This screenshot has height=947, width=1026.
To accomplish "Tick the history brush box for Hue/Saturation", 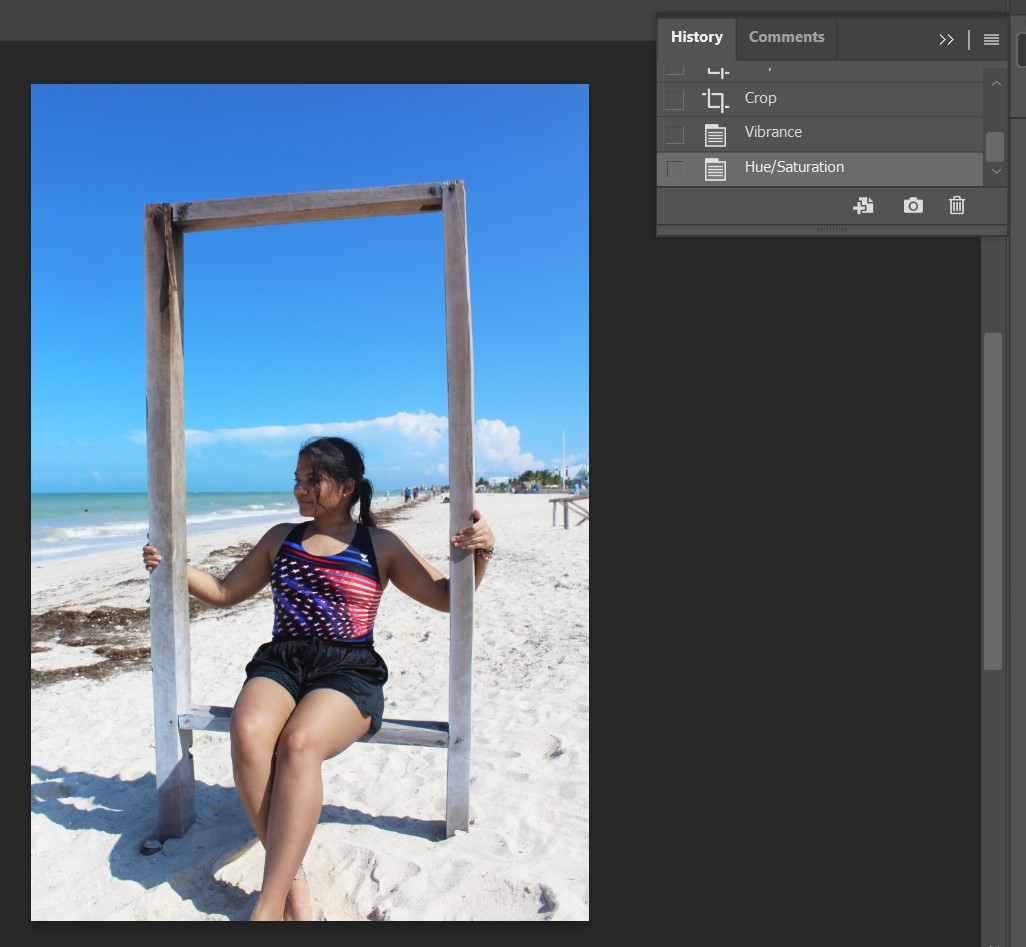I will pos(675,169).
